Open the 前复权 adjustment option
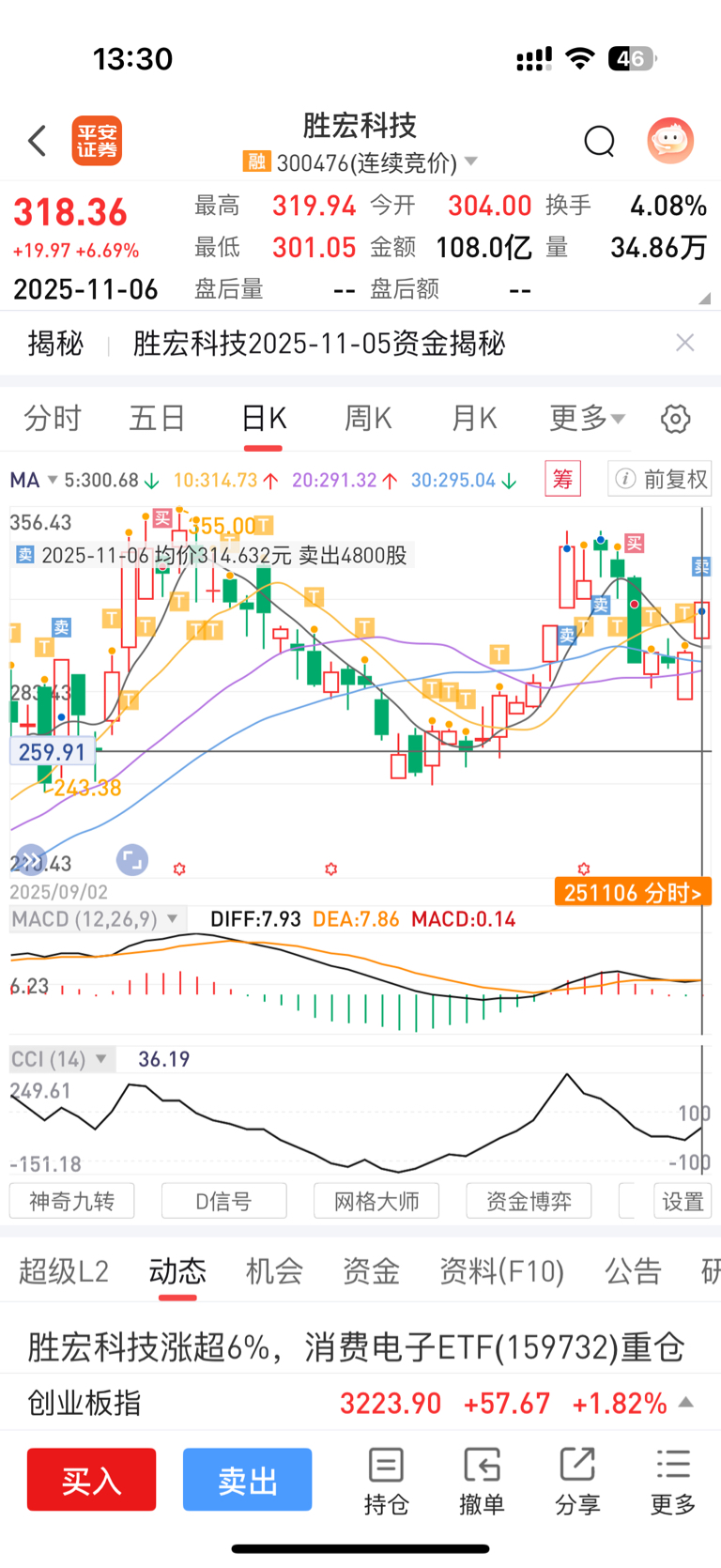 660,479
